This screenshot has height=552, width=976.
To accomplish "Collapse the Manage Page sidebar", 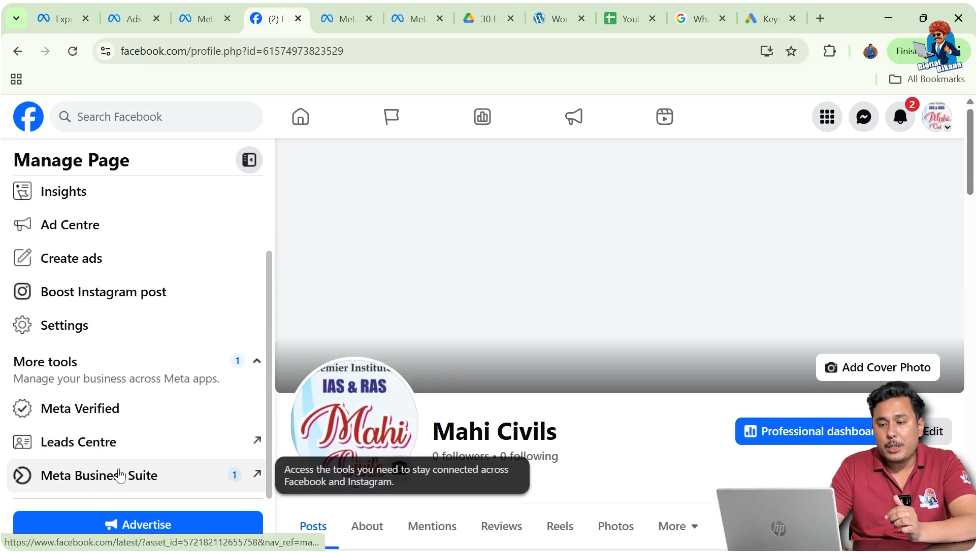I will 249,160.
